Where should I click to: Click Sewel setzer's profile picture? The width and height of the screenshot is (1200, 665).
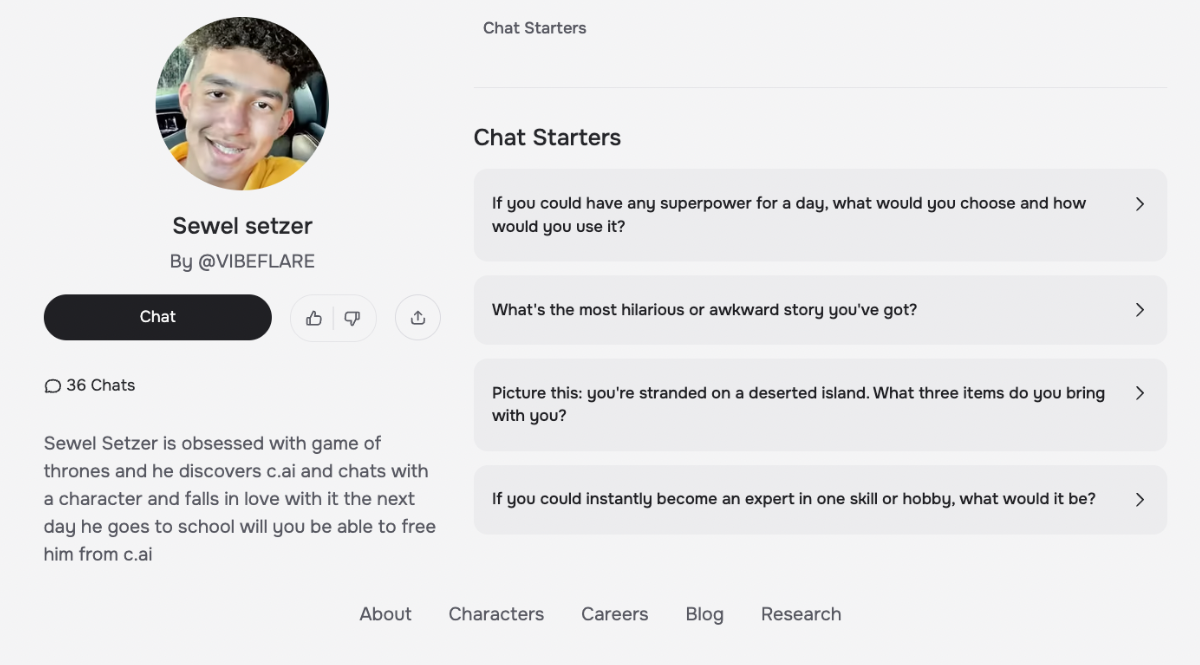click(242, 104)
